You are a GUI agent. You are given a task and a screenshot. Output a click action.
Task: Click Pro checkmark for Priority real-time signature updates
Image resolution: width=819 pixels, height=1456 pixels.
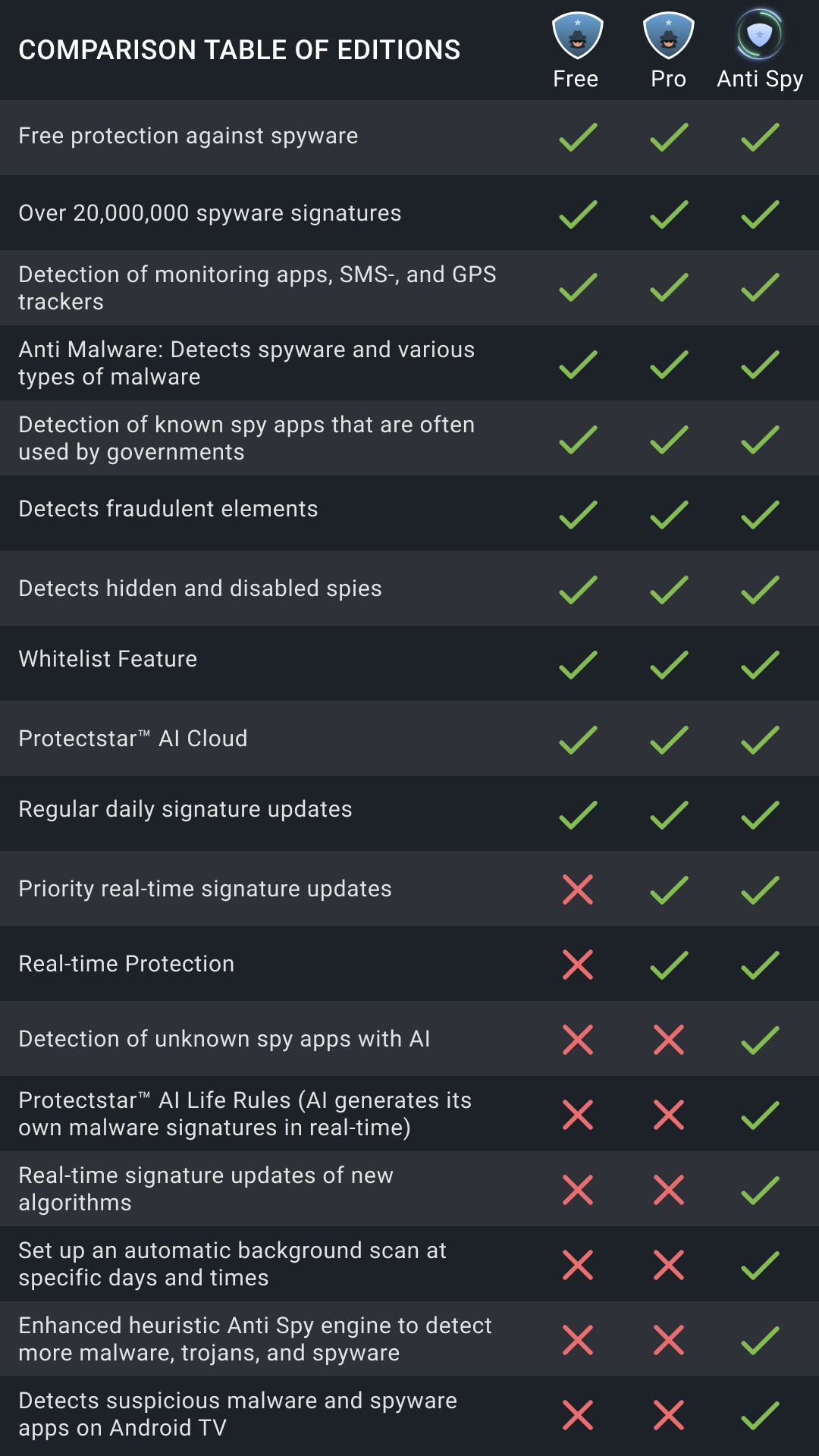click(669, 890)
